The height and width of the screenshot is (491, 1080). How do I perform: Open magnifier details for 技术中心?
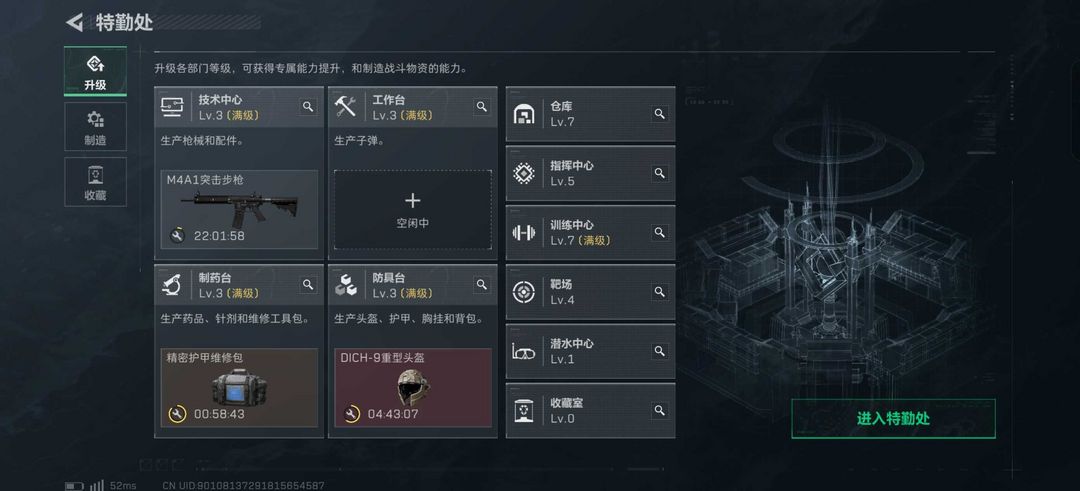coord(308,107)
